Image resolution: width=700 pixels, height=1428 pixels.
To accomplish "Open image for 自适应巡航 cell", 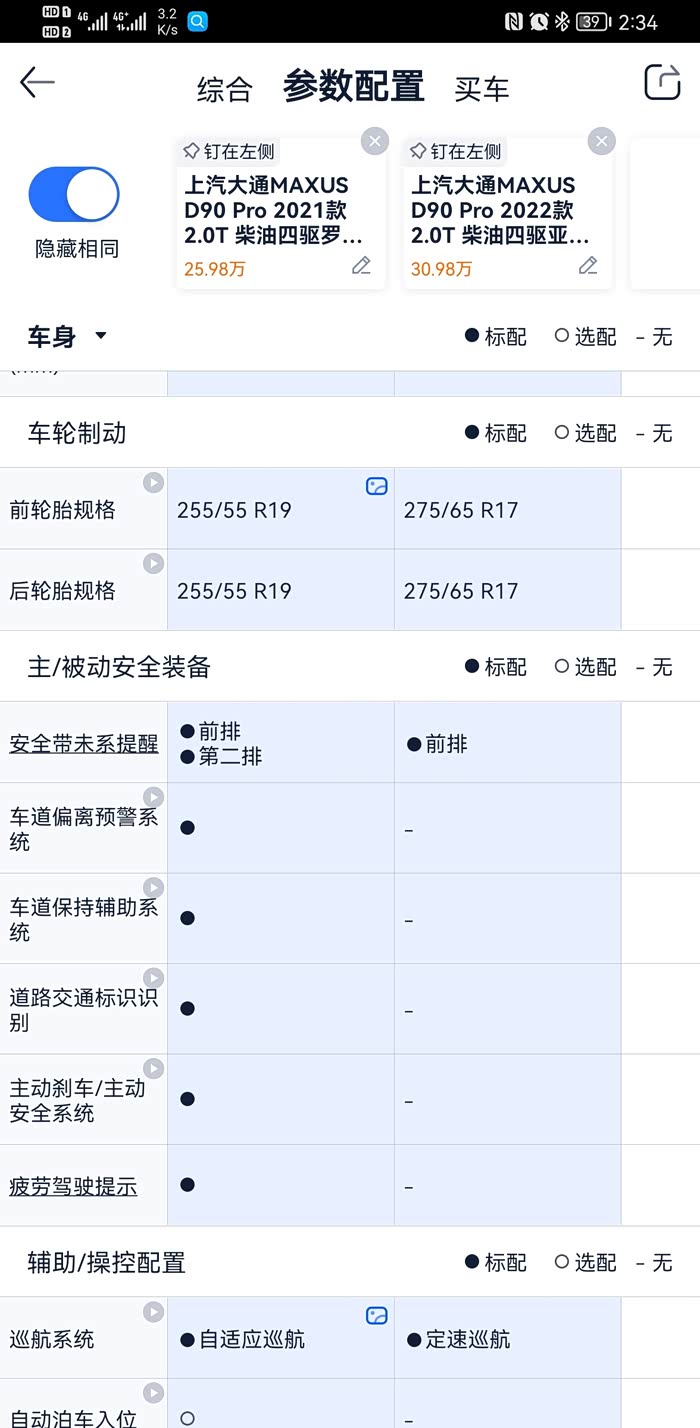I will click(376, 1316).
